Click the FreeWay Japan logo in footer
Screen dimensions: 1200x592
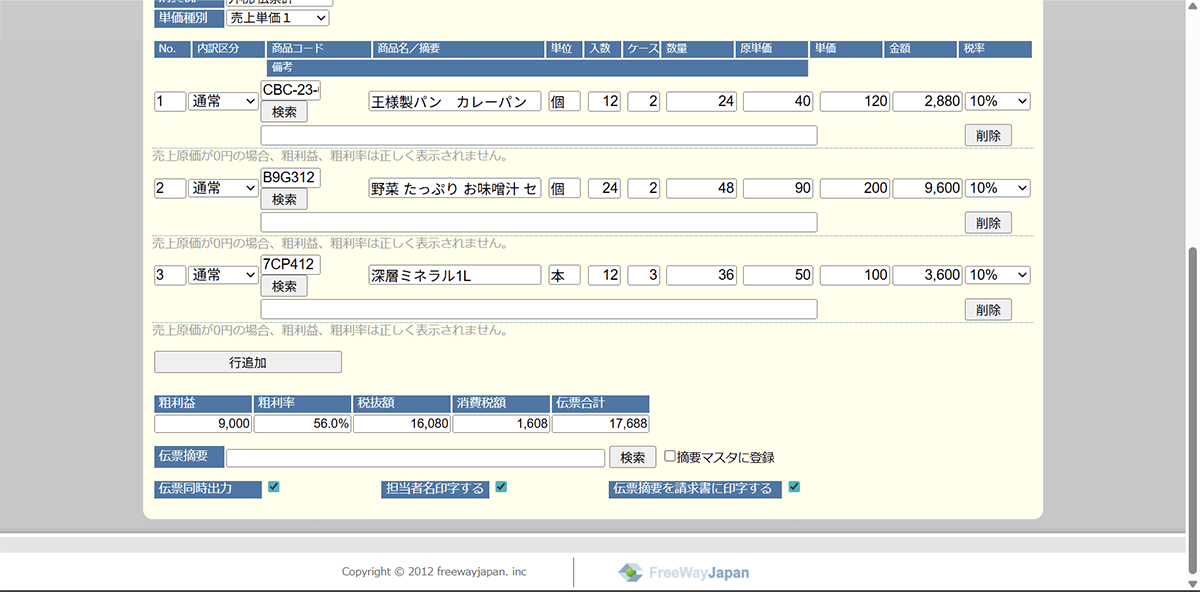pos(684,572)
